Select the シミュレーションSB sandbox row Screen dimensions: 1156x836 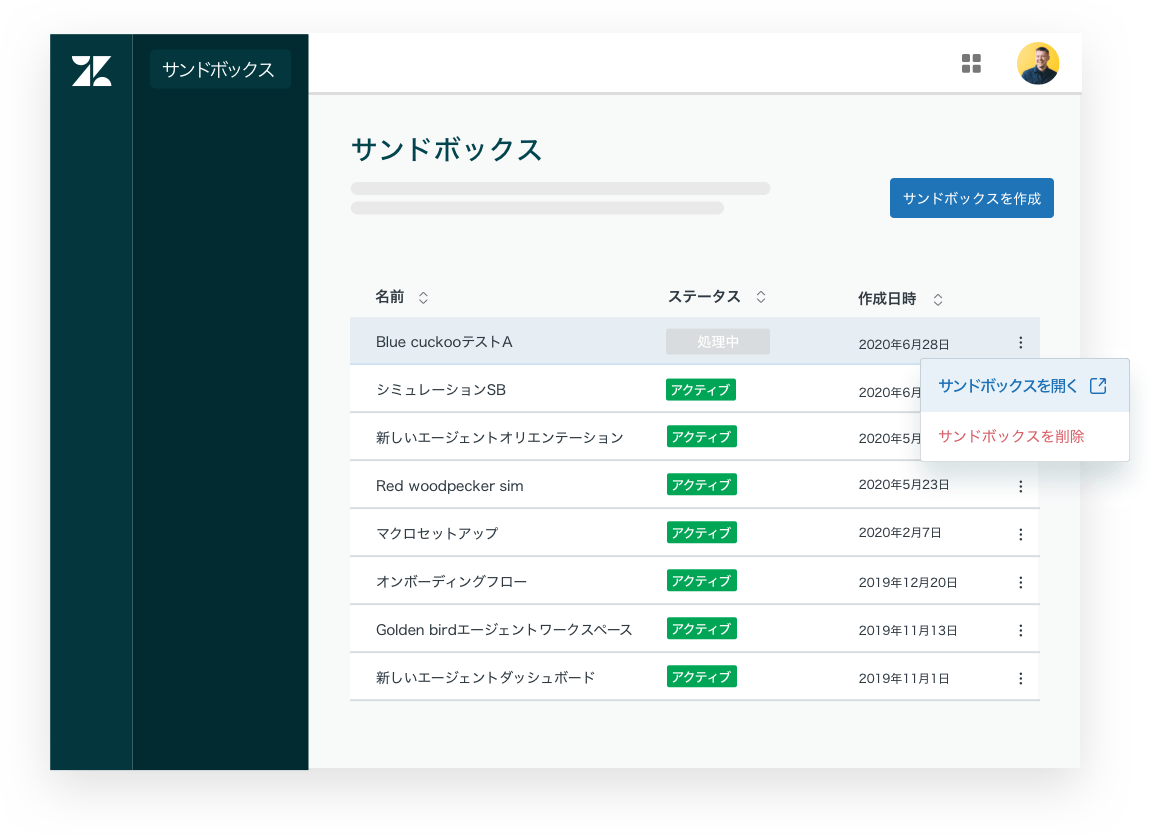pos(441,390)
